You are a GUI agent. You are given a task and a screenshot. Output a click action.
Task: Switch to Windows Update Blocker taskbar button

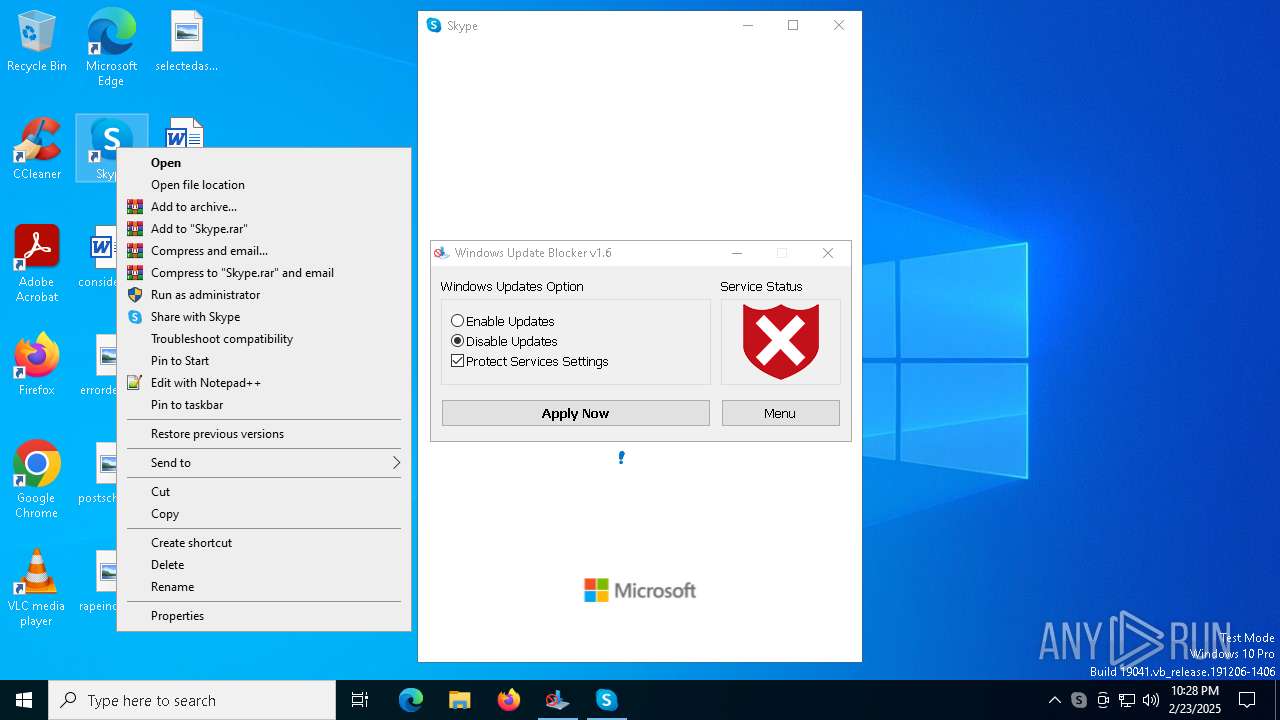[558, 700]
